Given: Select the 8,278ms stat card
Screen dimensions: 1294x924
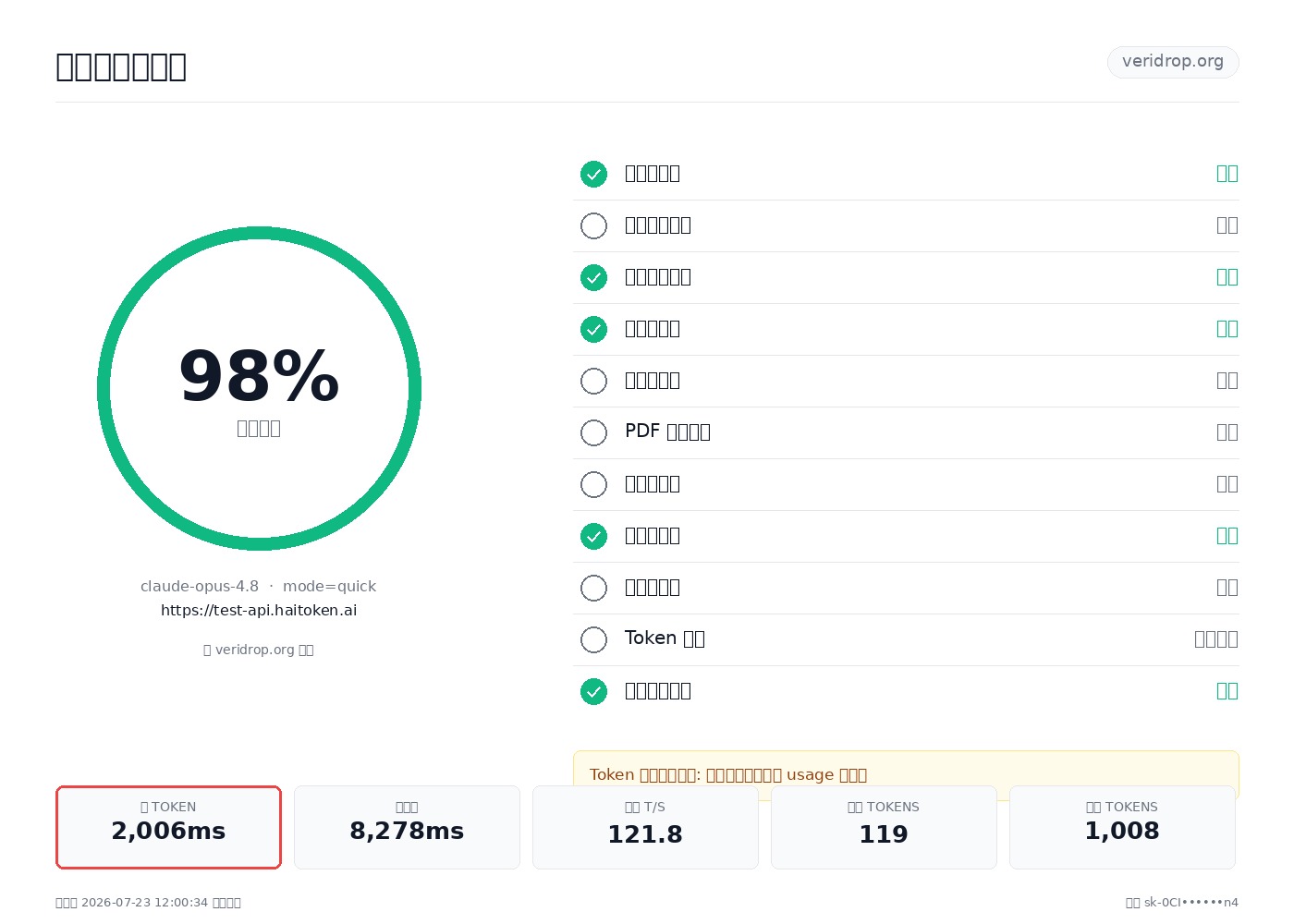Looking at the screenshot, I should click(407, 827).
